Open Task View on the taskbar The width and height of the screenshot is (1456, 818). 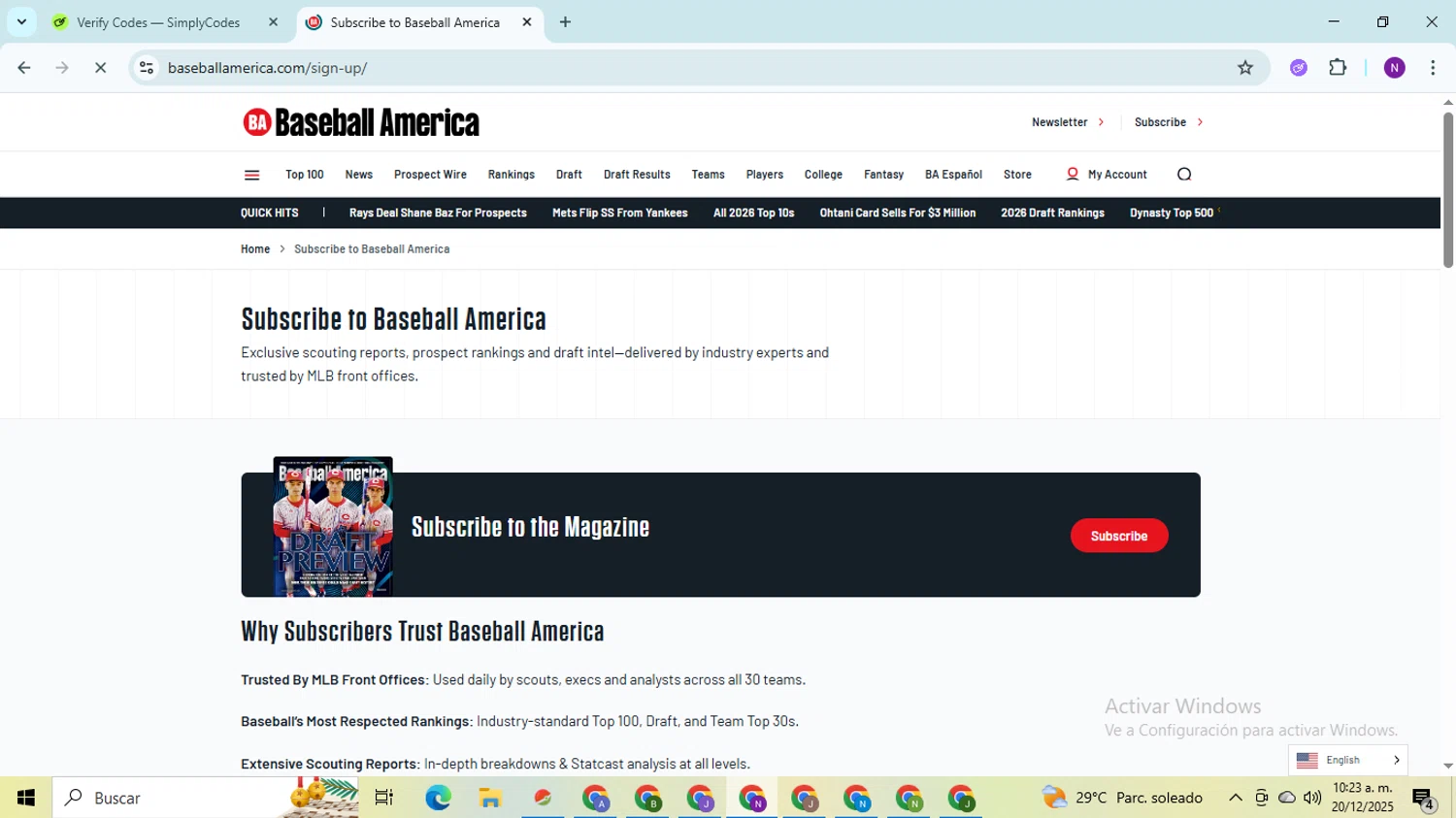click(384, 798)
